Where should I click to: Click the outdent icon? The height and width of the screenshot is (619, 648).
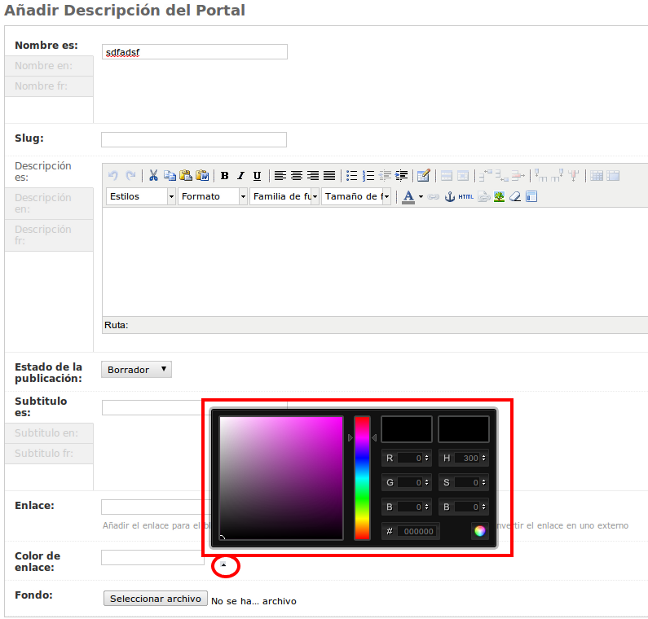coord(385,176)
